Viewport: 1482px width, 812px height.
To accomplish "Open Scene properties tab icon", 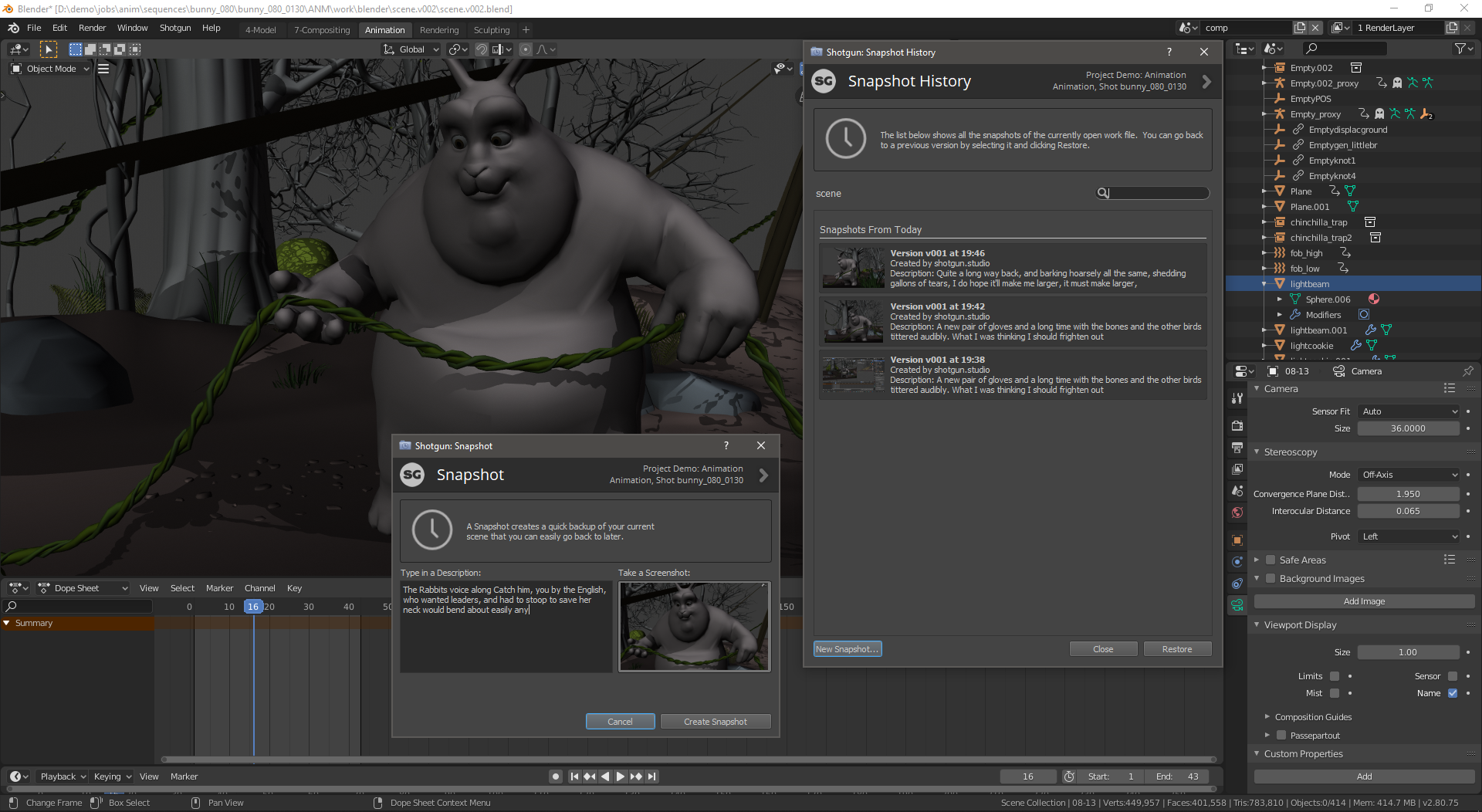I will pyautogui.click(x=1237, y=491).
